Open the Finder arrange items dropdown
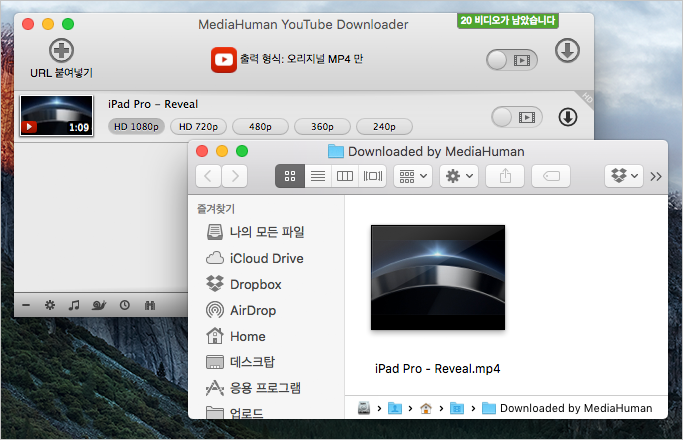Viewport: 683px width, 440px height. (413, 176)
